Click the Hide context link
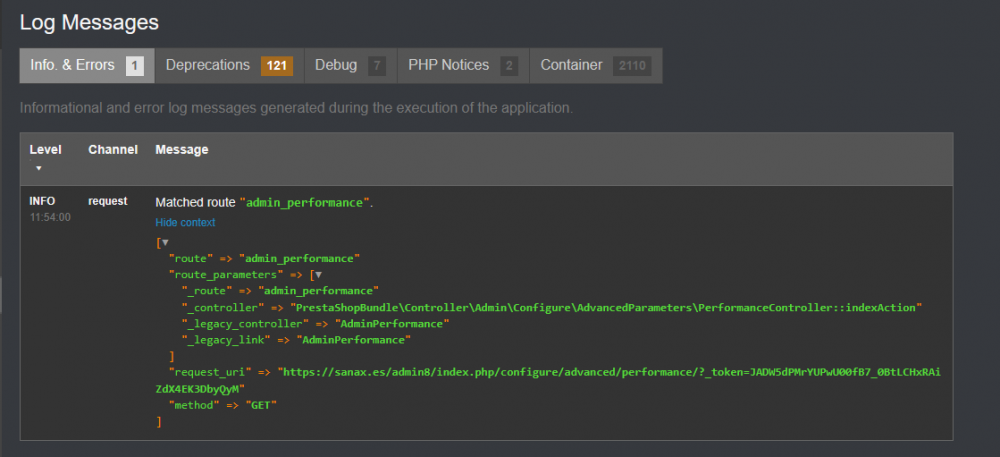The image size is (1000, 457). (185, 222)
